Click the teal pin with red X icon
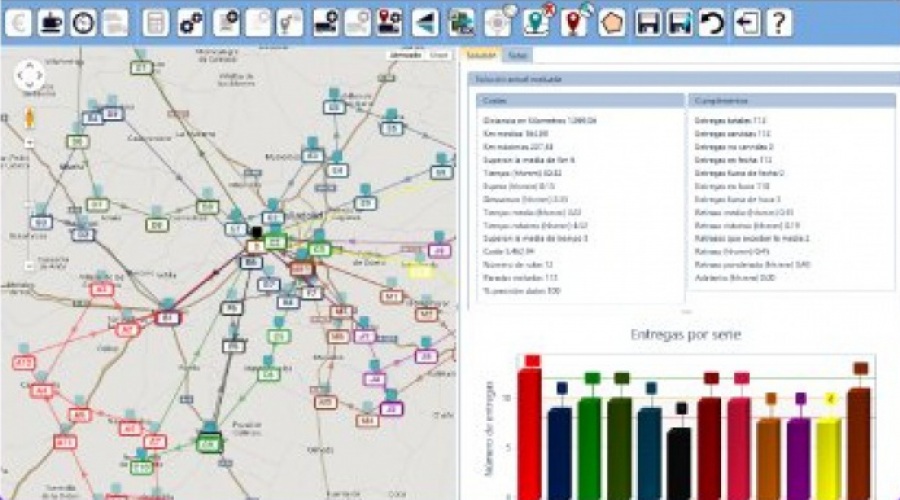This screenshot has width=900, height=500. pyautogui.click(x=537, y=23)
